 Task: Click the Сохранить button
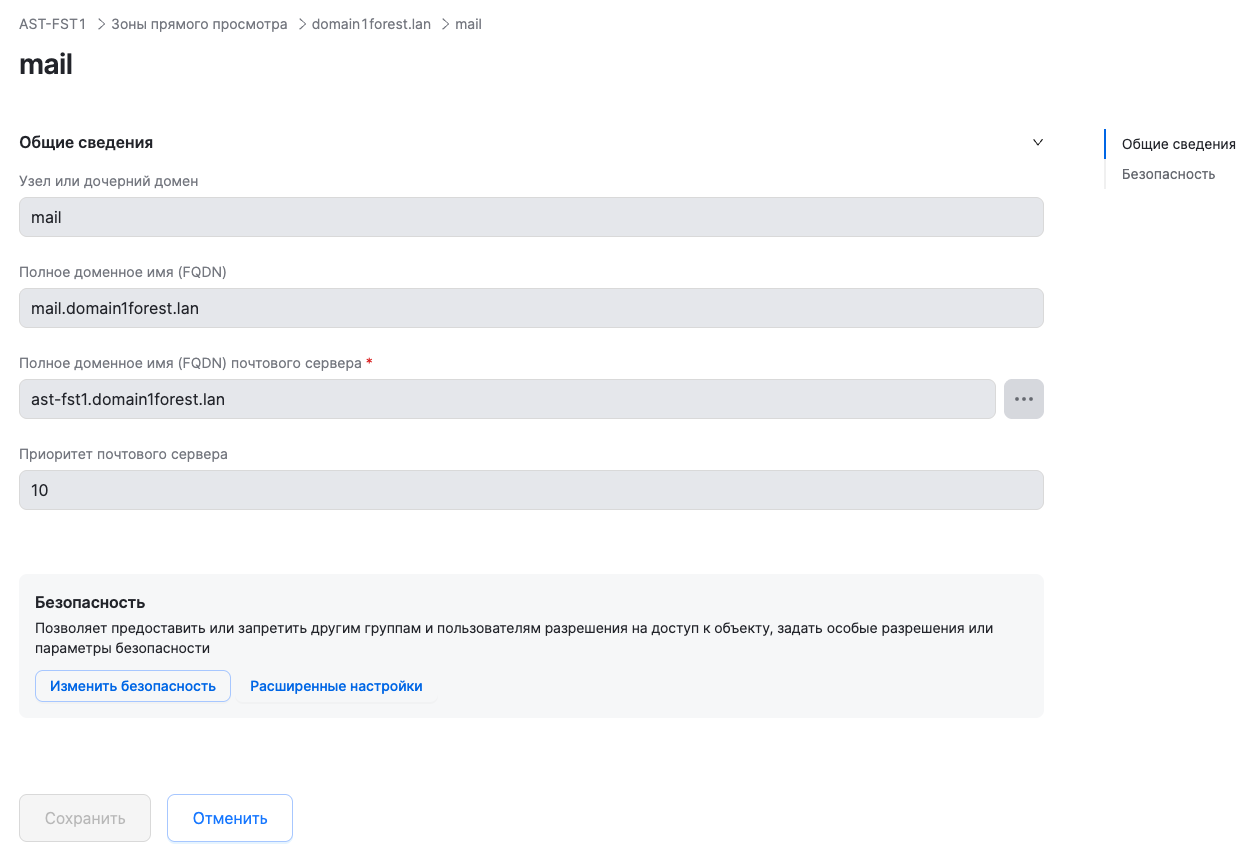tap(85, 818)
